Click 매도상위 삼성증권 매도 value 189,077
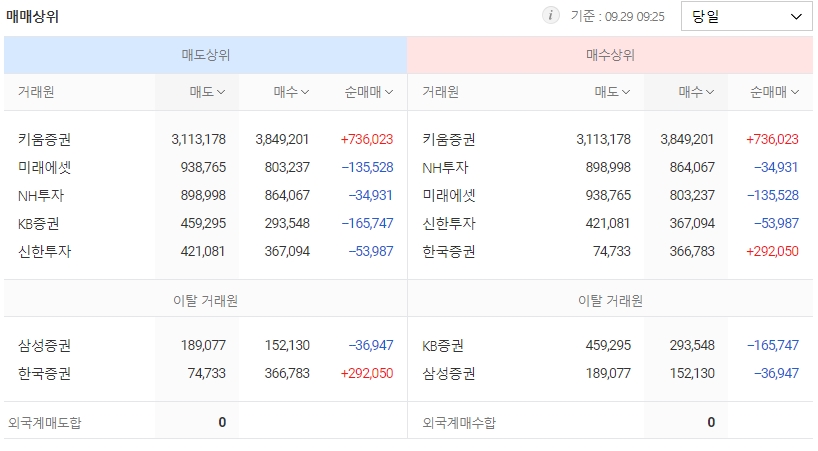Image resolution: width=818 pixels, height=451 pixels. [203, 345]
